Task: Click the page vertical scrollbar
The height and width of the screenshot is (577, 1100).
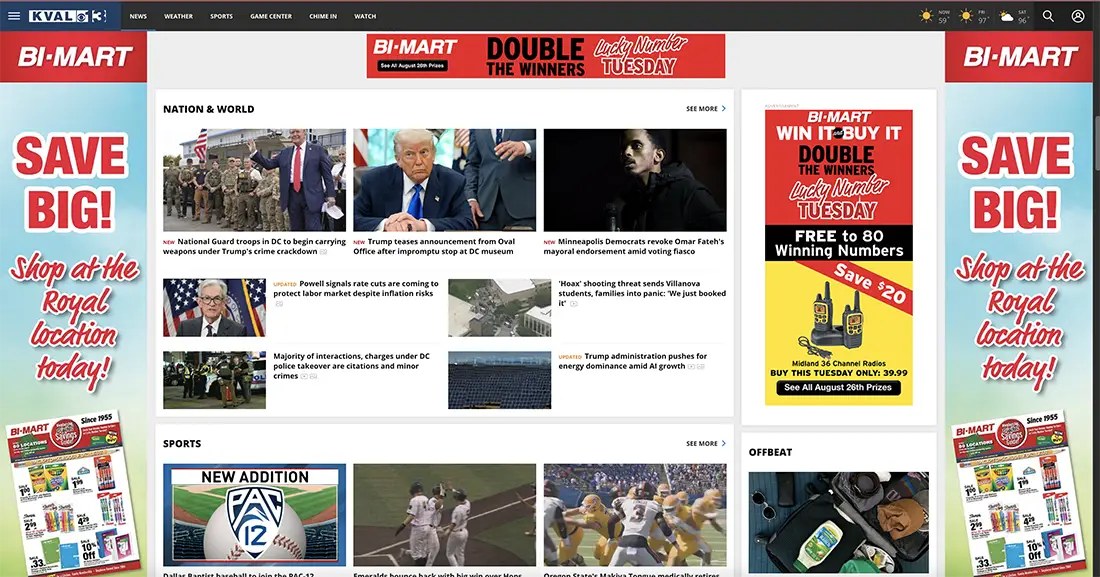Action: click(1096, 144)
